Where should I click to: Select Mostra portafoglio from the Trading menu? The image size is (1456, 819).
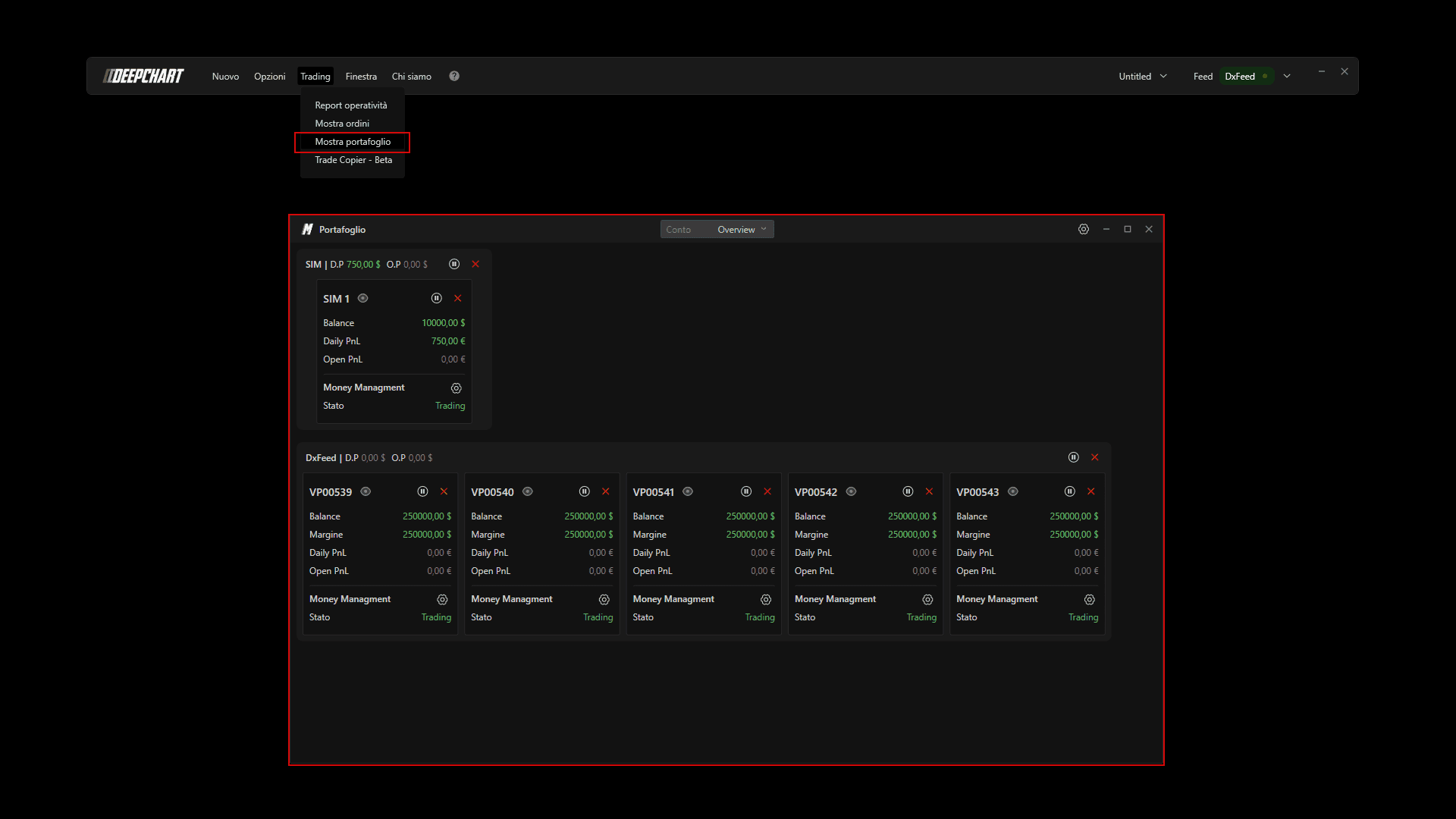click(353, 142)
